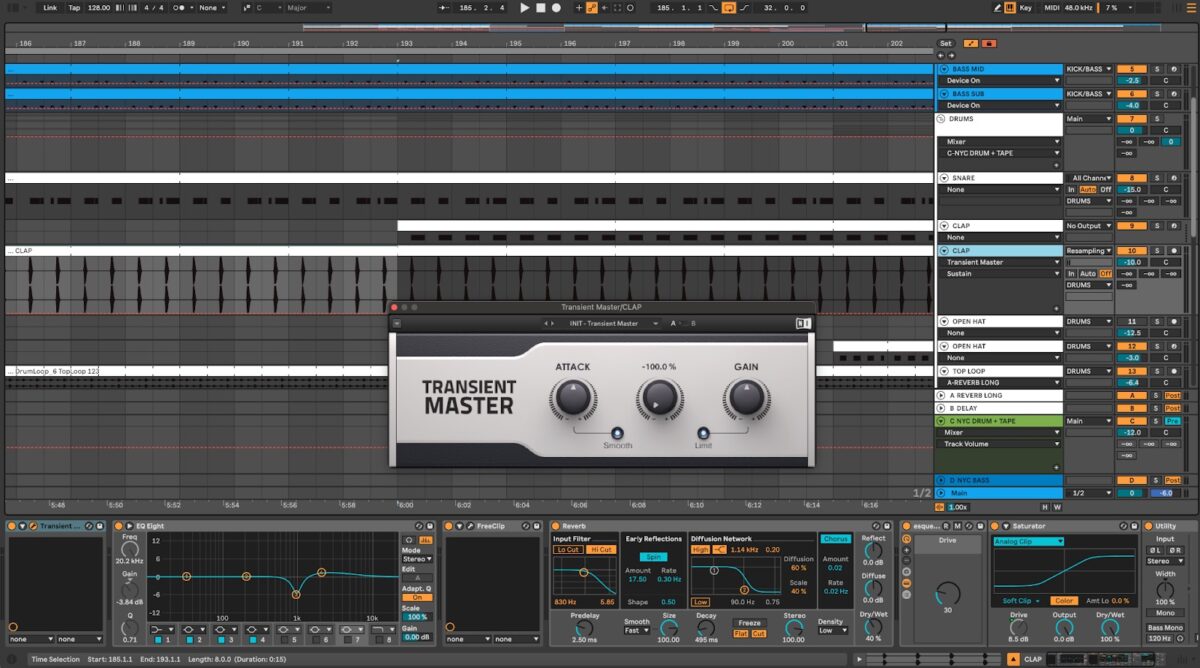Click the Set locator button
This screenshot has height=668, width=1200.
[x=946, y=44]
